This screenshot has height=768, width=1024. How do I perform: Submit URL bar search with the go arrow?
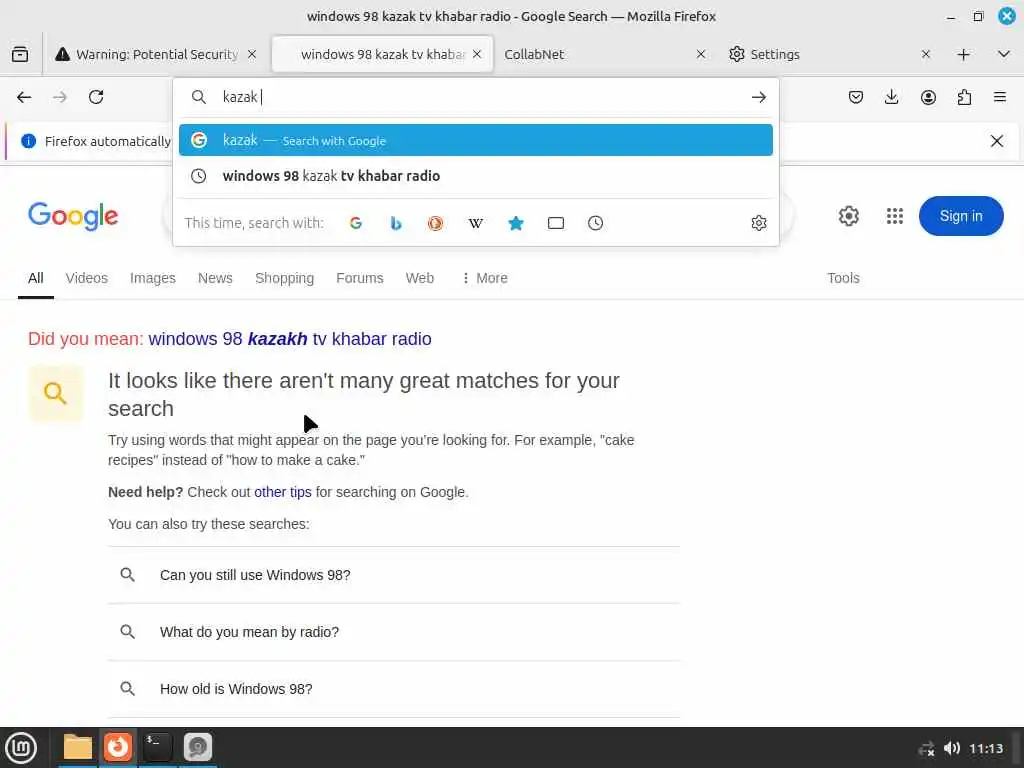(x=758, y=97)
